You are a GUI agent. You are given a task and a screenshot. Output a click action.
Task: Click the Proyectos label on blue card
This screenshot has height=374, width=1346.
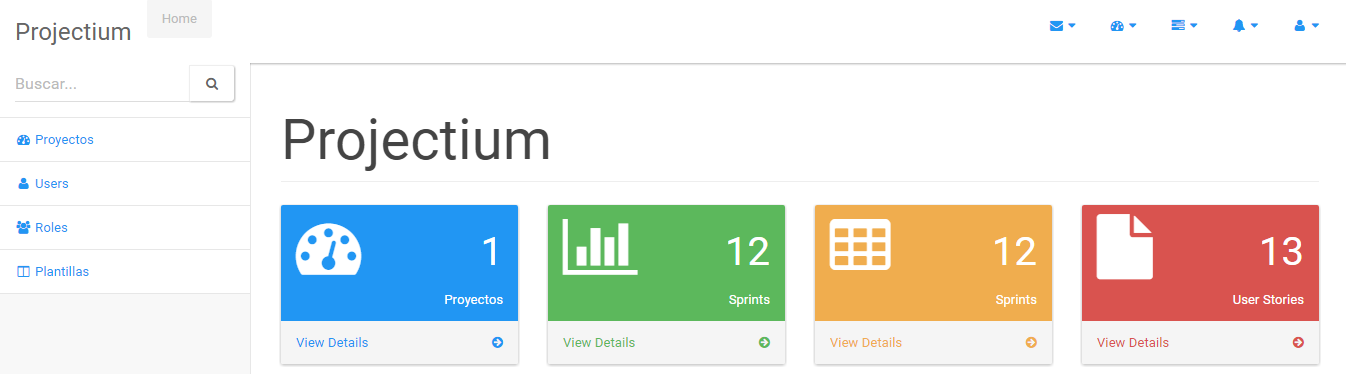pos(474,299)
